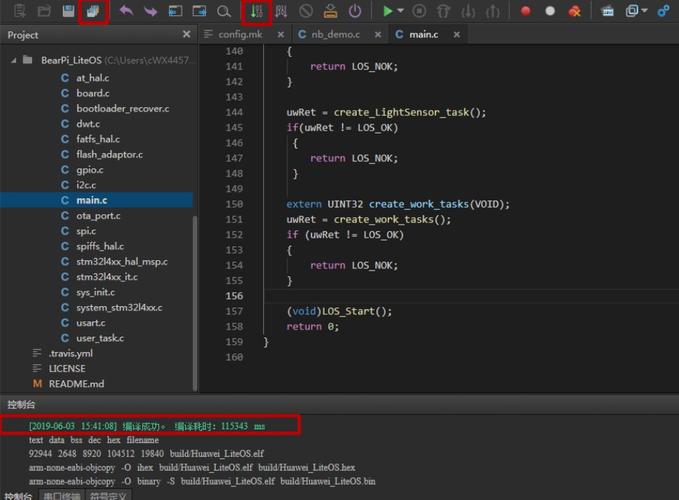Open dwt.c in project tree
Image resolution: width=679 pixels, height=500 pixels.
tap(88, 124)
